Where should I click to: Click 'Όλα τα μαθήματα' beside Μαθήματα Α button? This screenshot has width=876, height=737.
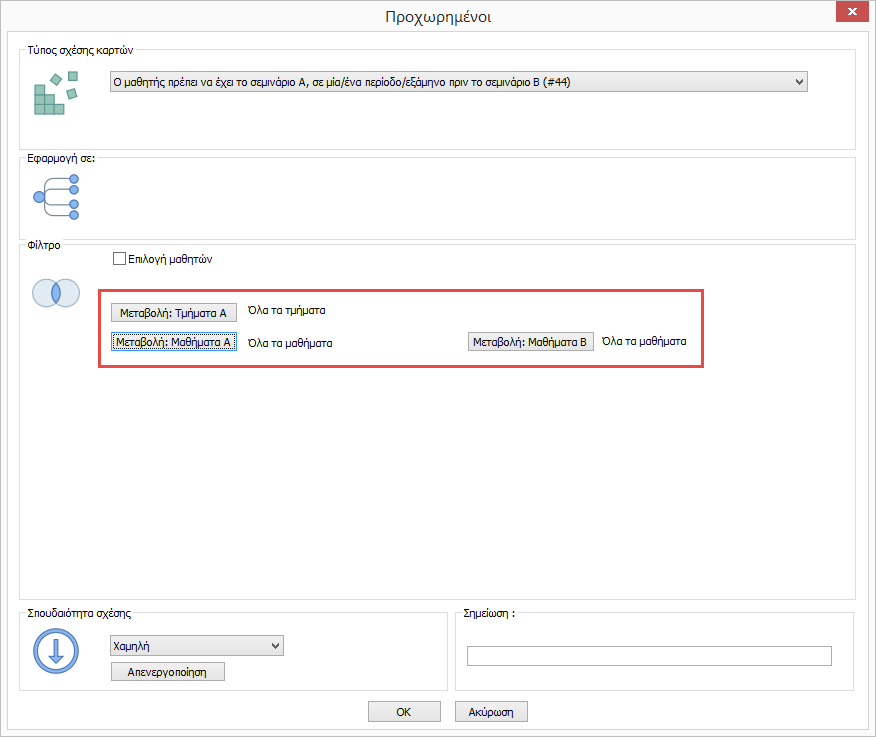coord(290,342)
